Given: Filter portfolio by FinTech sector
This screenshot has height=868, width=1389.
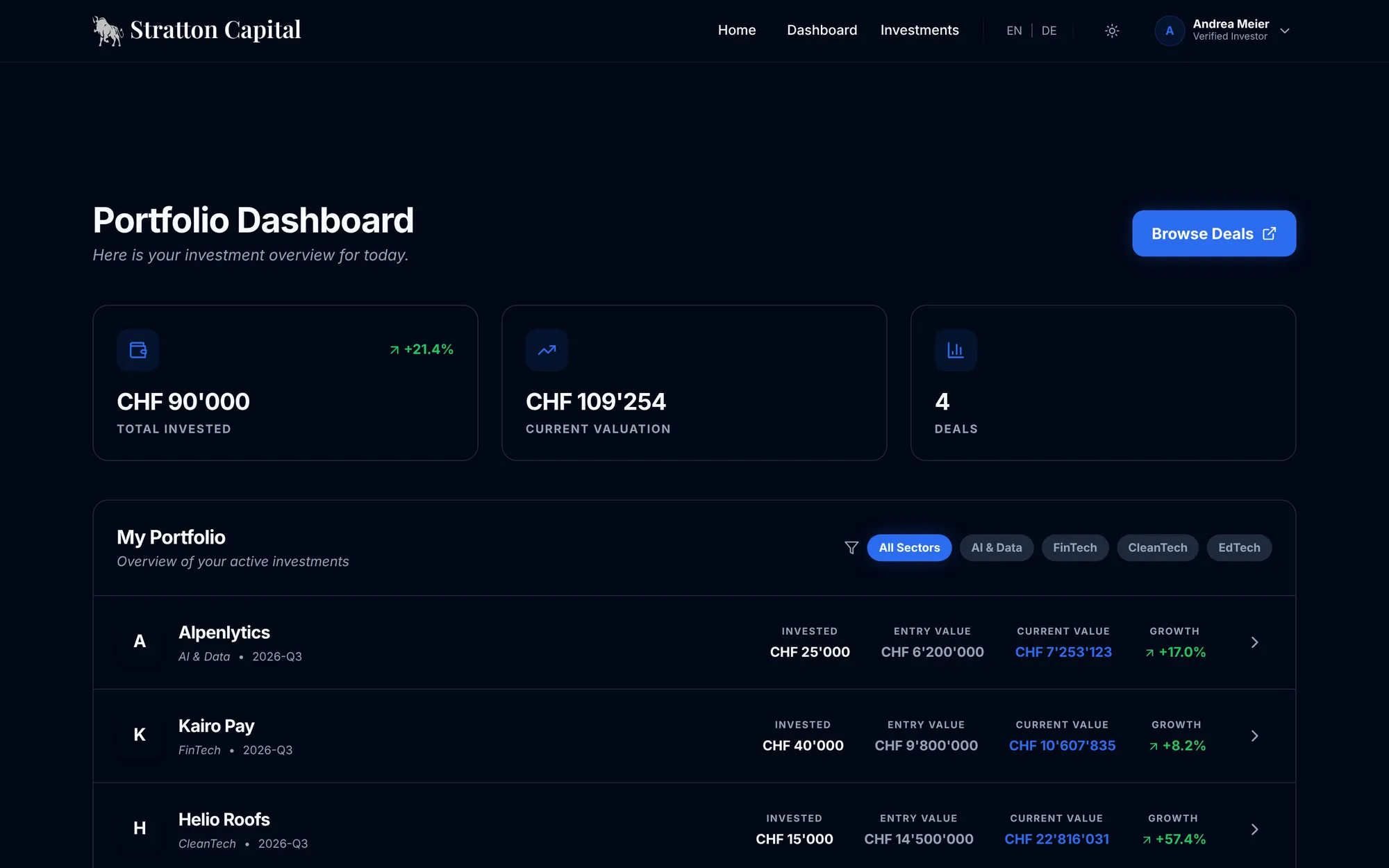Looking at the screenshot, I should [1075, 548].
